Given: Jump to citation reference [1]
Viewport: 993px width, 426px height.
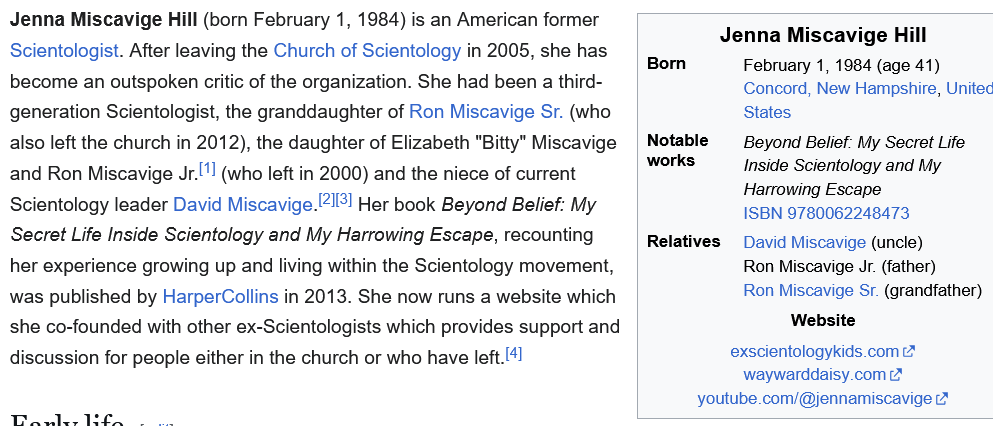Looking at the screenshot, I should click(x=207, y=169).
